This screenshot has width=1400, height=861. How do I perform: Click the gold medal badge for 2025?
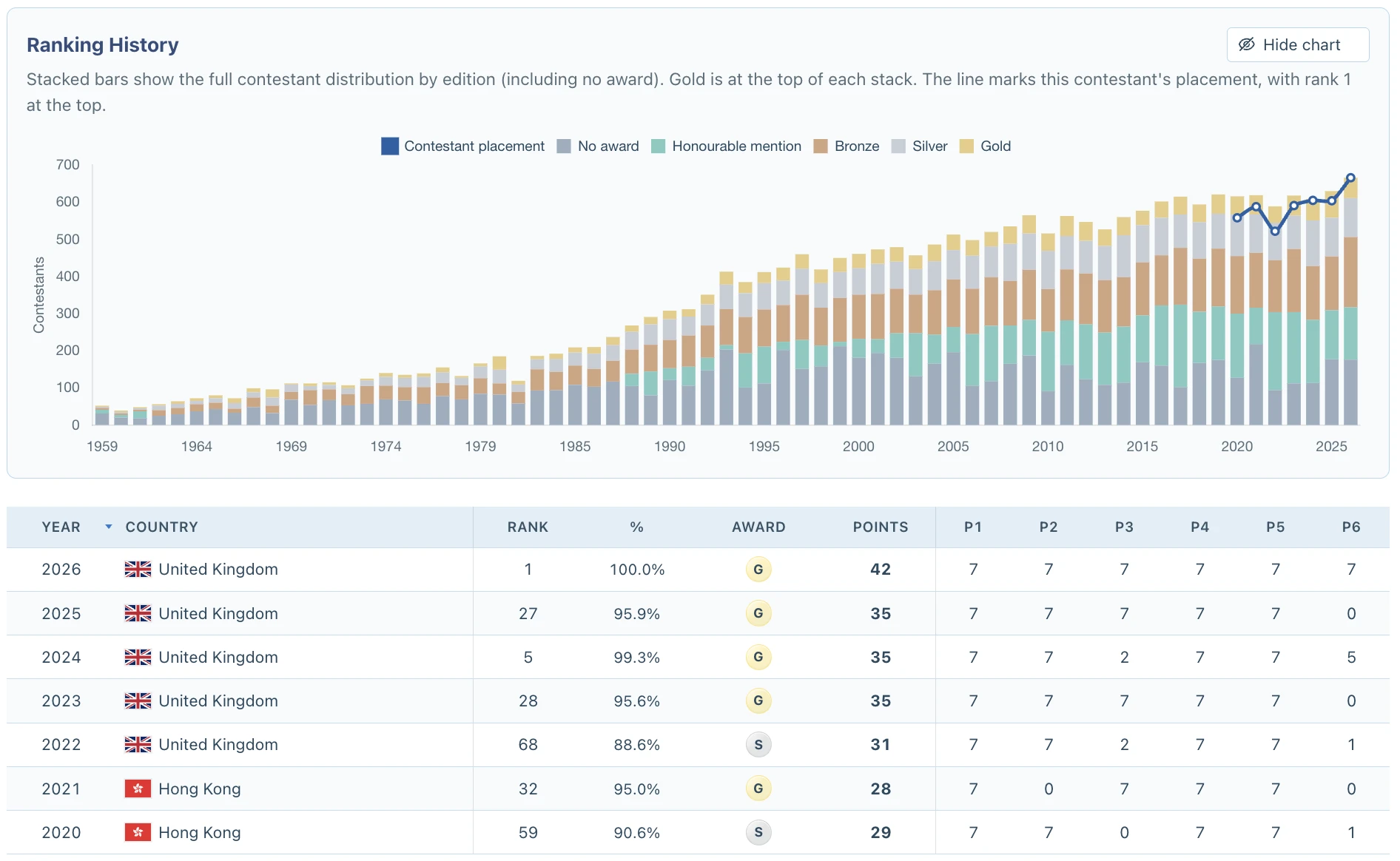[758, 613]
